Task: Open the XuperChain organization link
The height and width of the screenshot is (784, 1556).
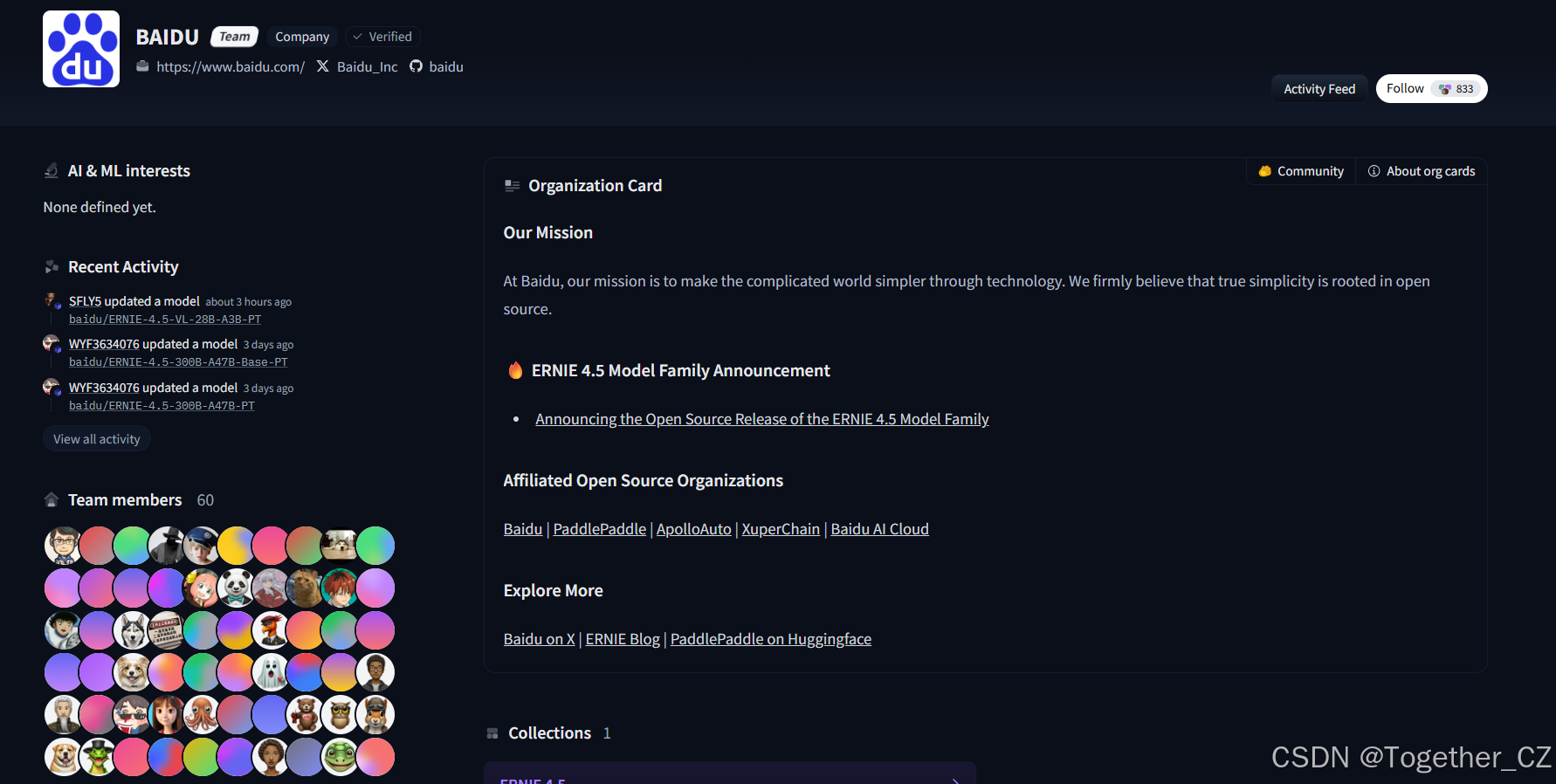Action: click(781, 529)
